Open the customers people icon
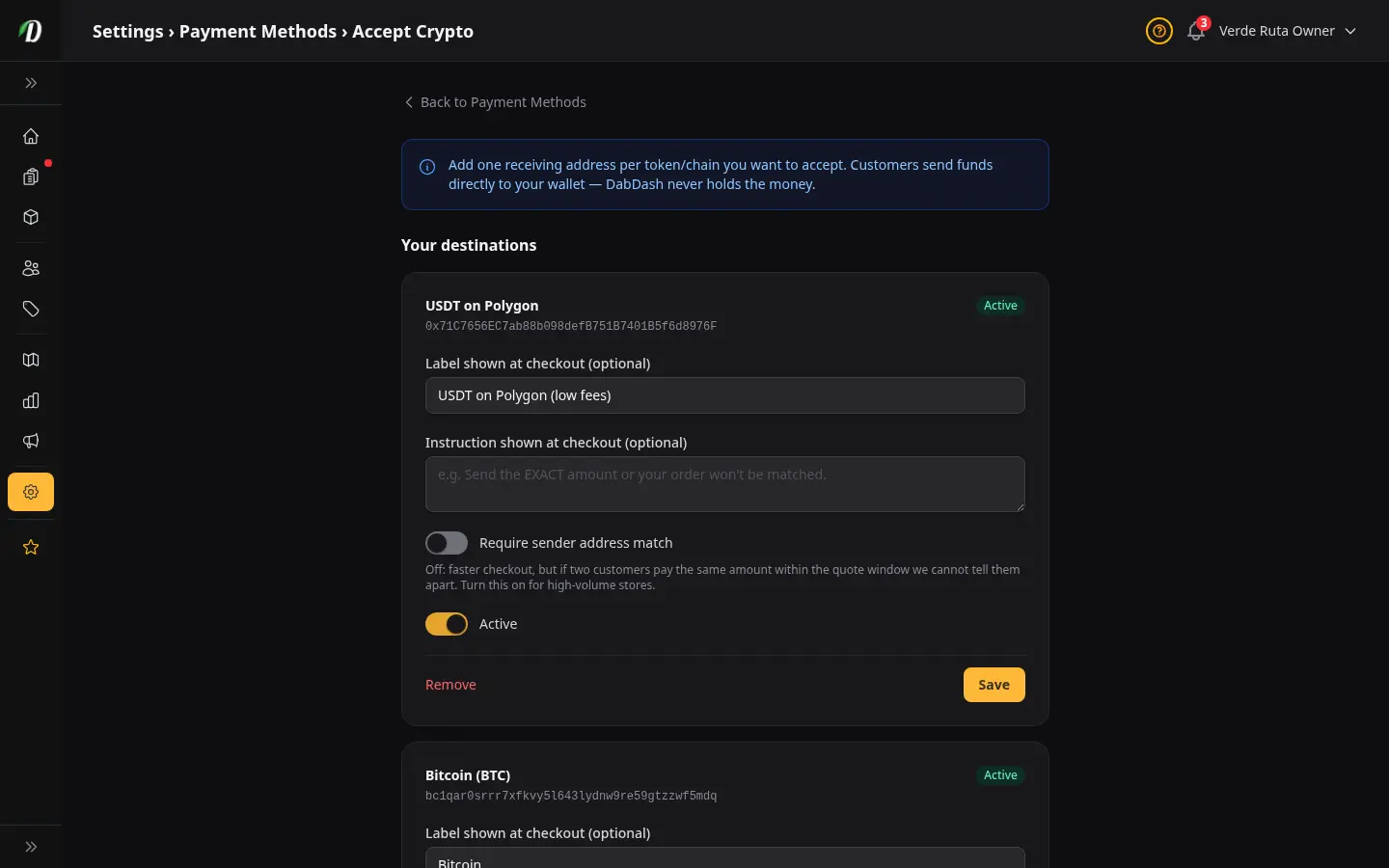Screen dimensions: 1389x868 click(x=31, y=268)
